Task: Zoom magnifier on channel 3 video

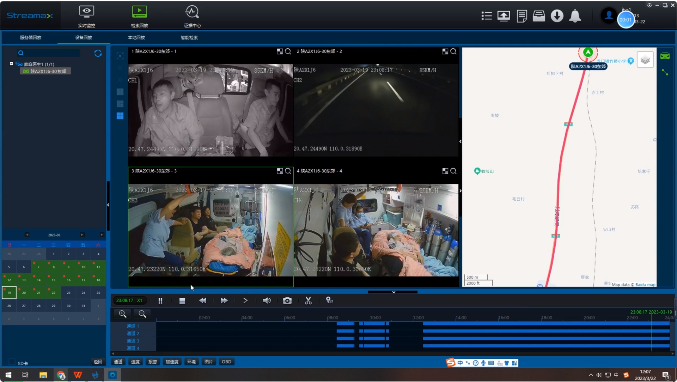Action: (288, 171)
